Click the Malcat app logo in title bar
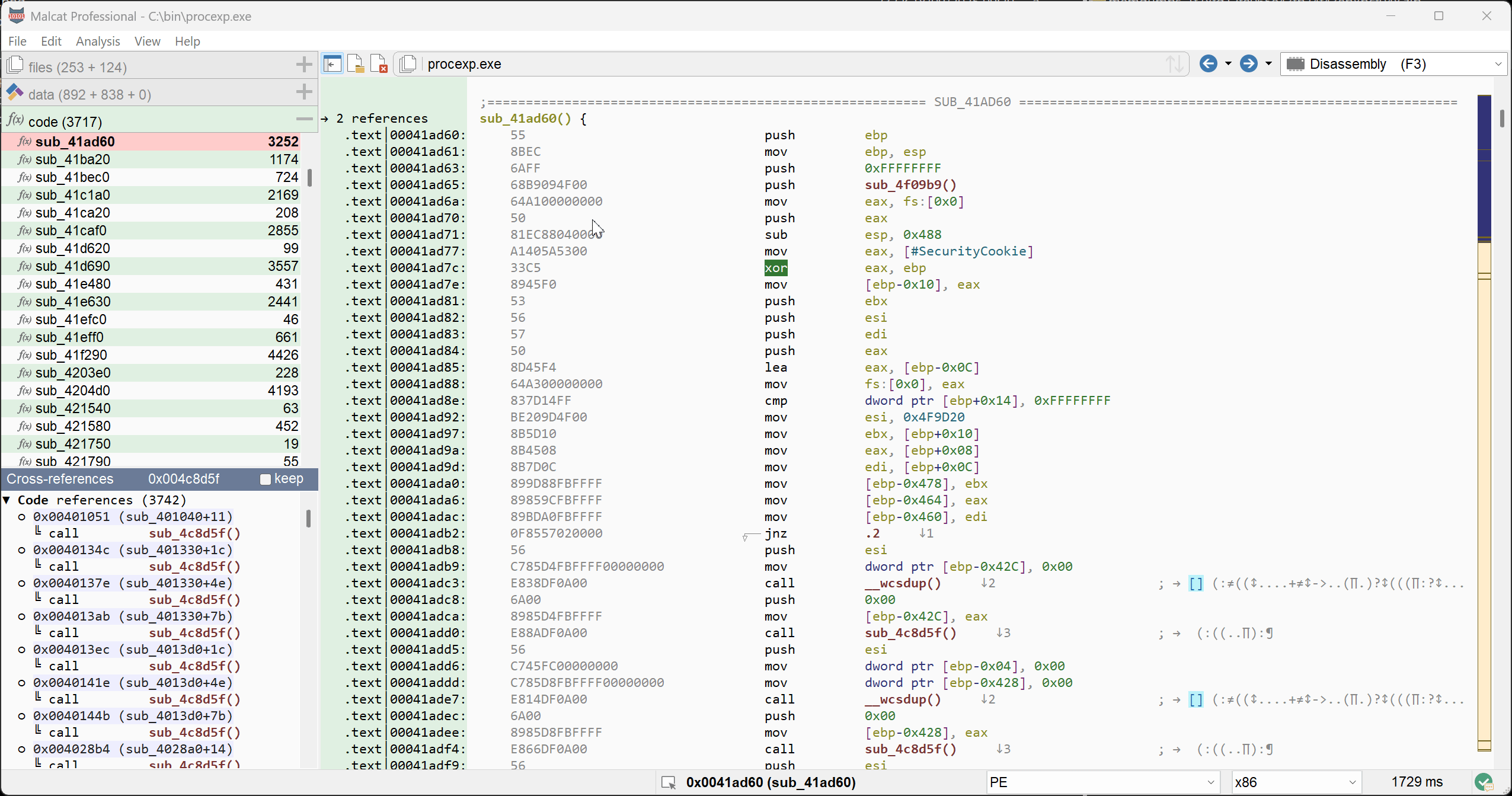Viewport: 1512px width, 796px height. [17, 16]
